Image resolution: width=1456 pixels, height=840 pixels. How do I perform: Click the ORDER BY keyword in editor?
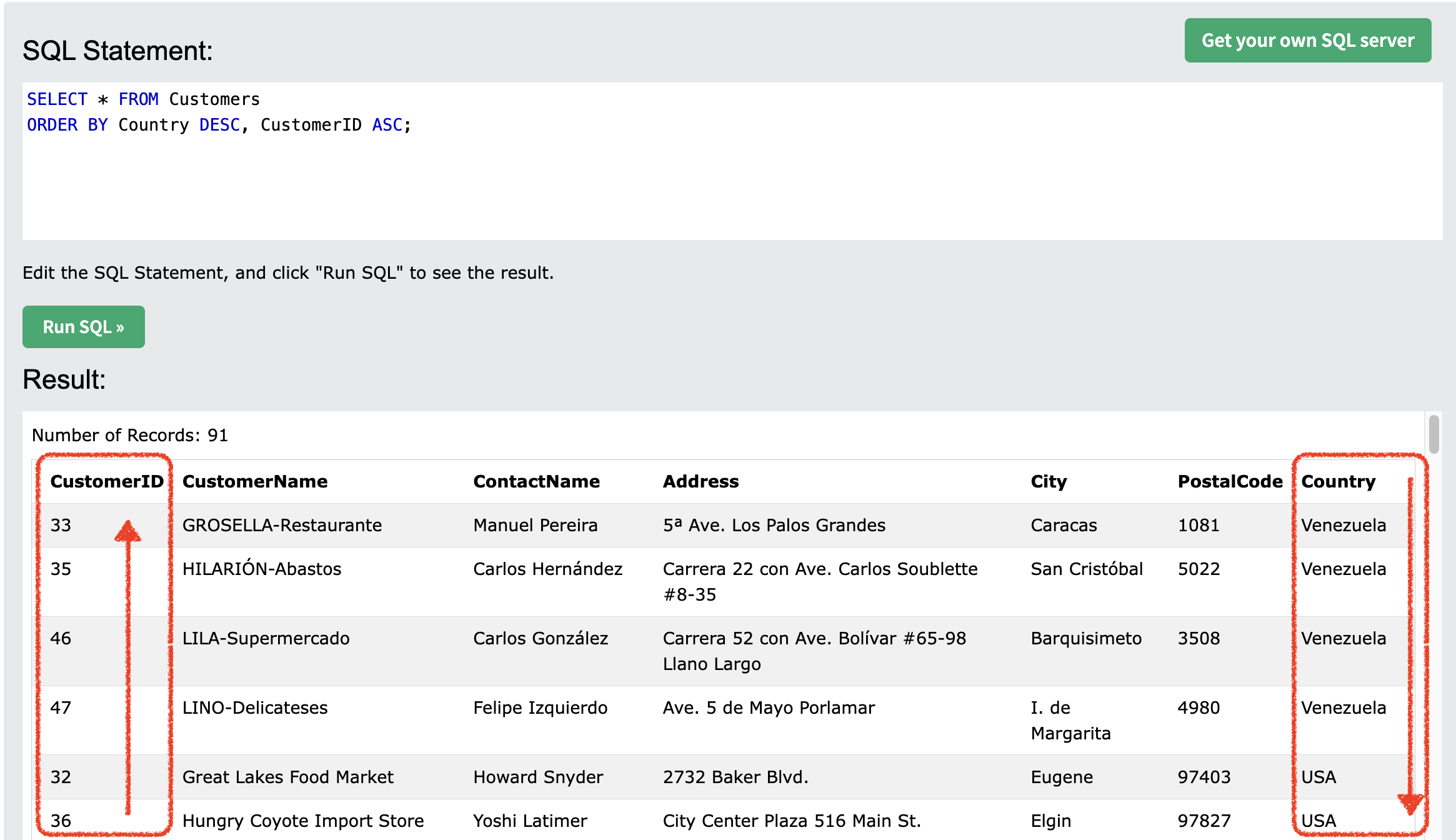[x=67, y=125]
